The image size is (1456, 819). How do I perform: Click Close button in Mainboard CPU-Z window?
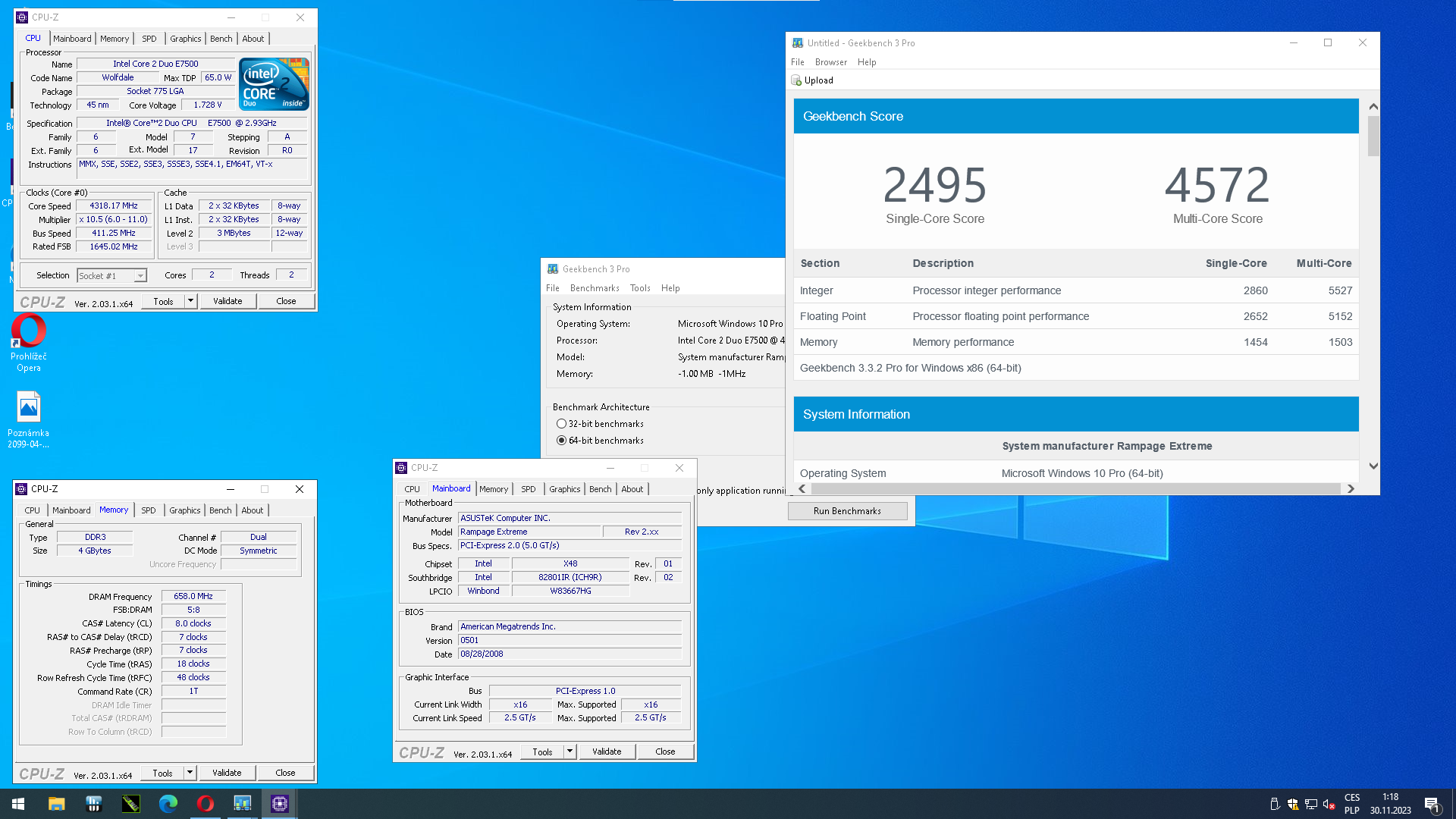click(x=665, y=752)
